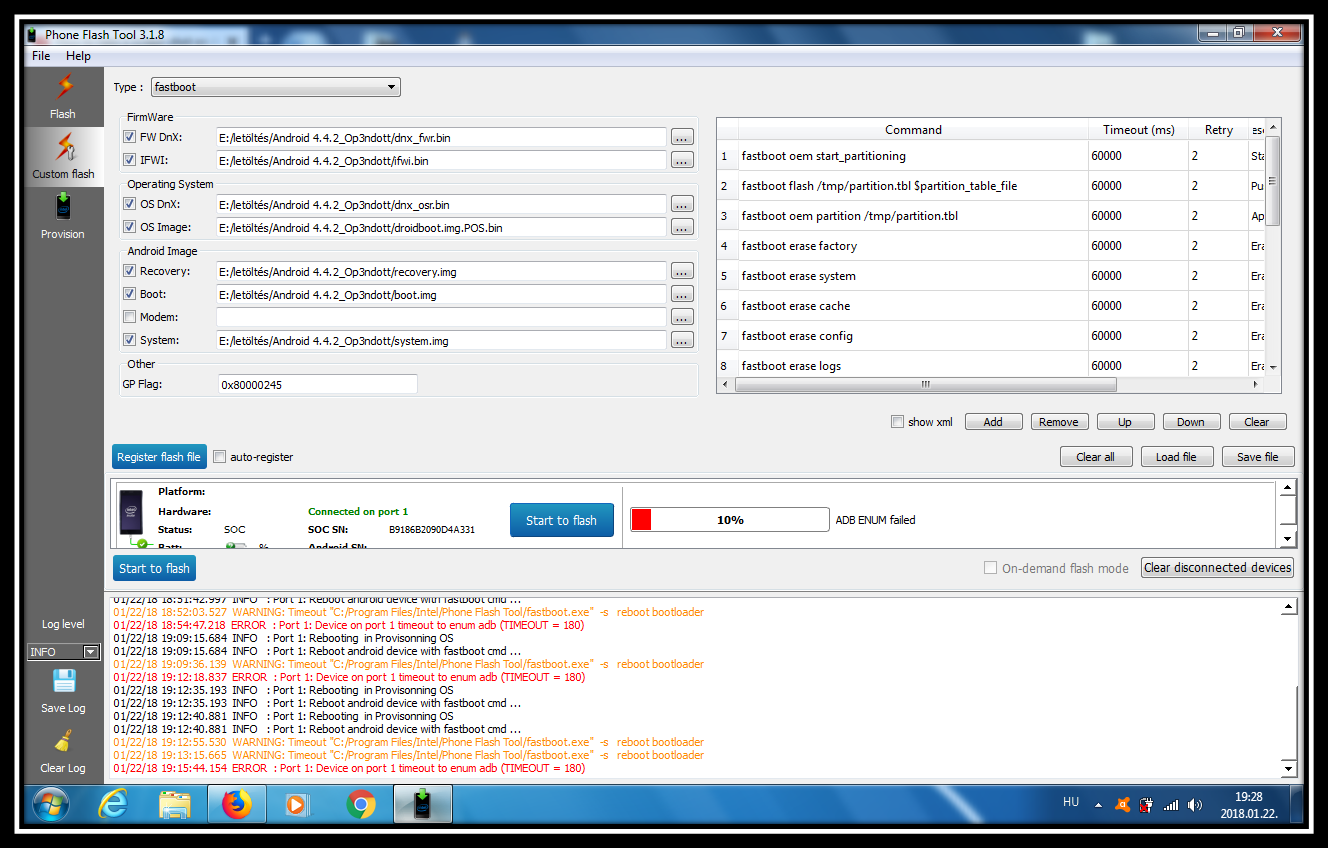Click Start to flash beside the progress bar

pos(562,520)
